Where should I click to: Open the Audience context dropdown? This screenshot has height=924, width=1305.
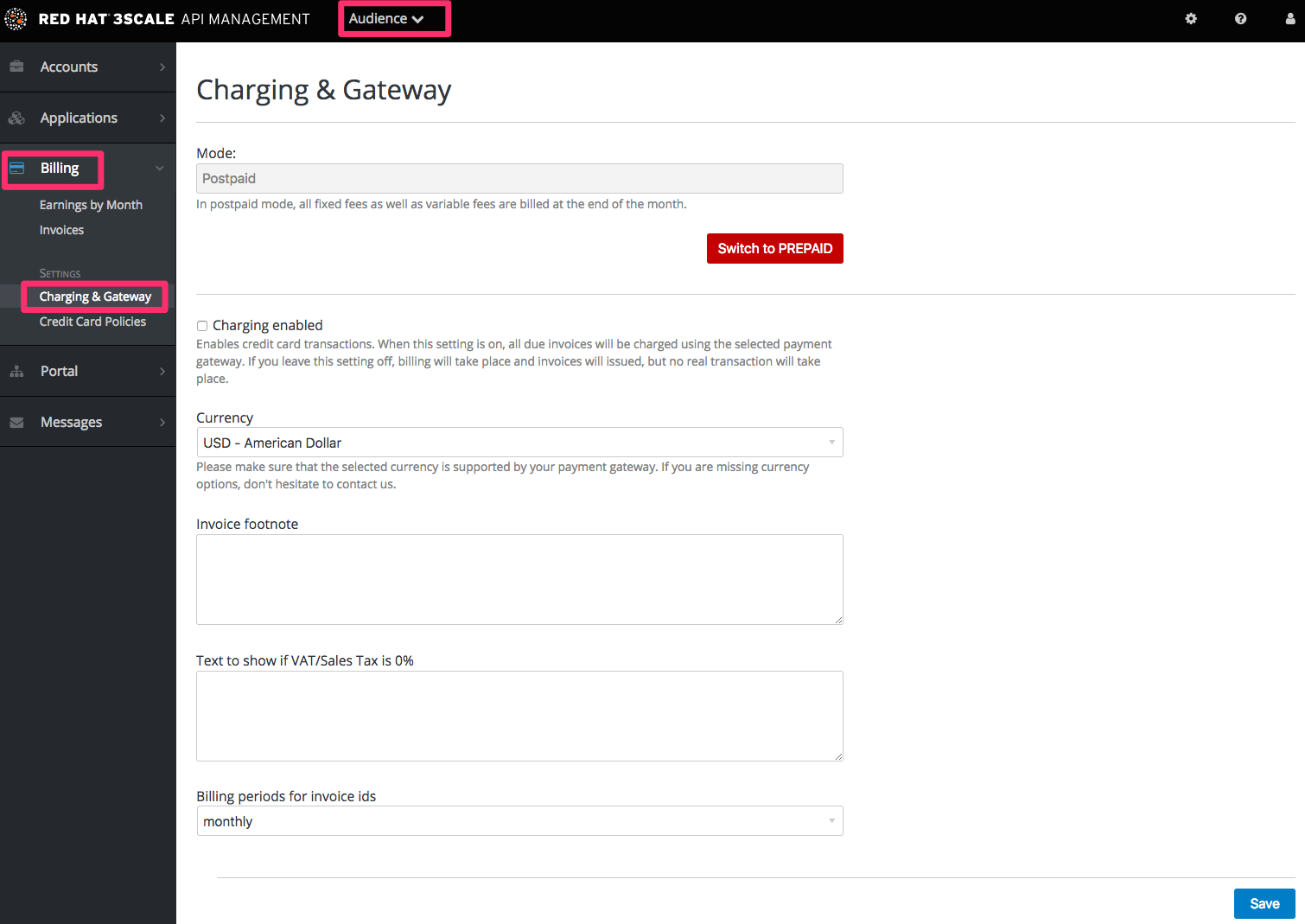386,19
